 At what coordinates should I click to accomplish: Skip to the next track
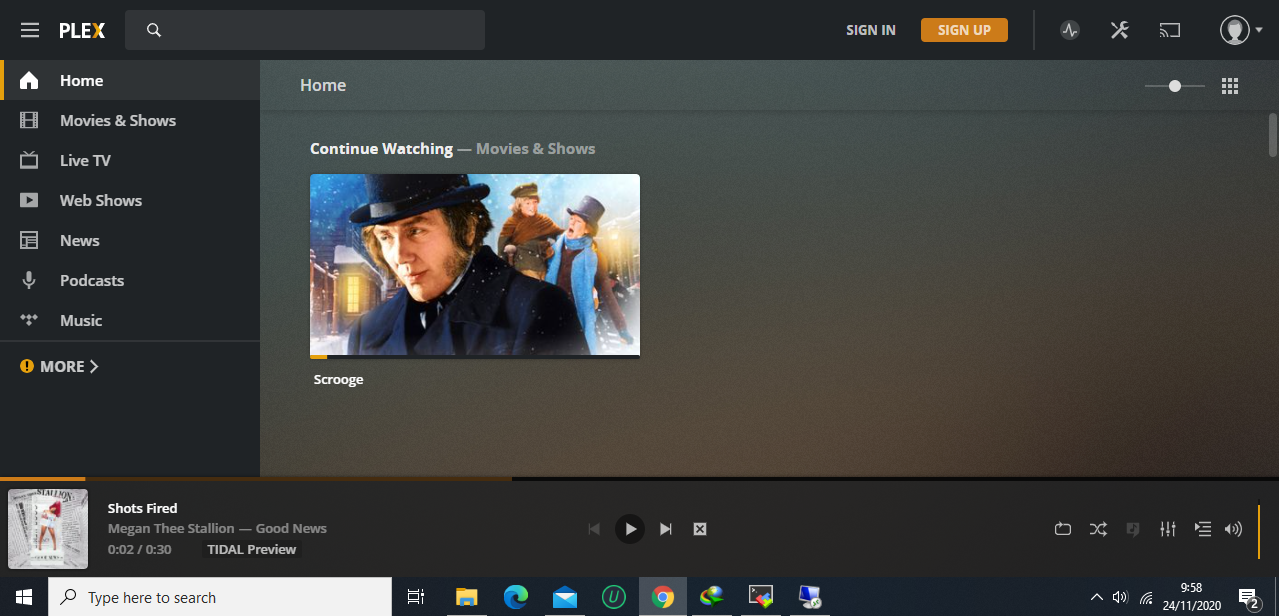tap(666, 529)
